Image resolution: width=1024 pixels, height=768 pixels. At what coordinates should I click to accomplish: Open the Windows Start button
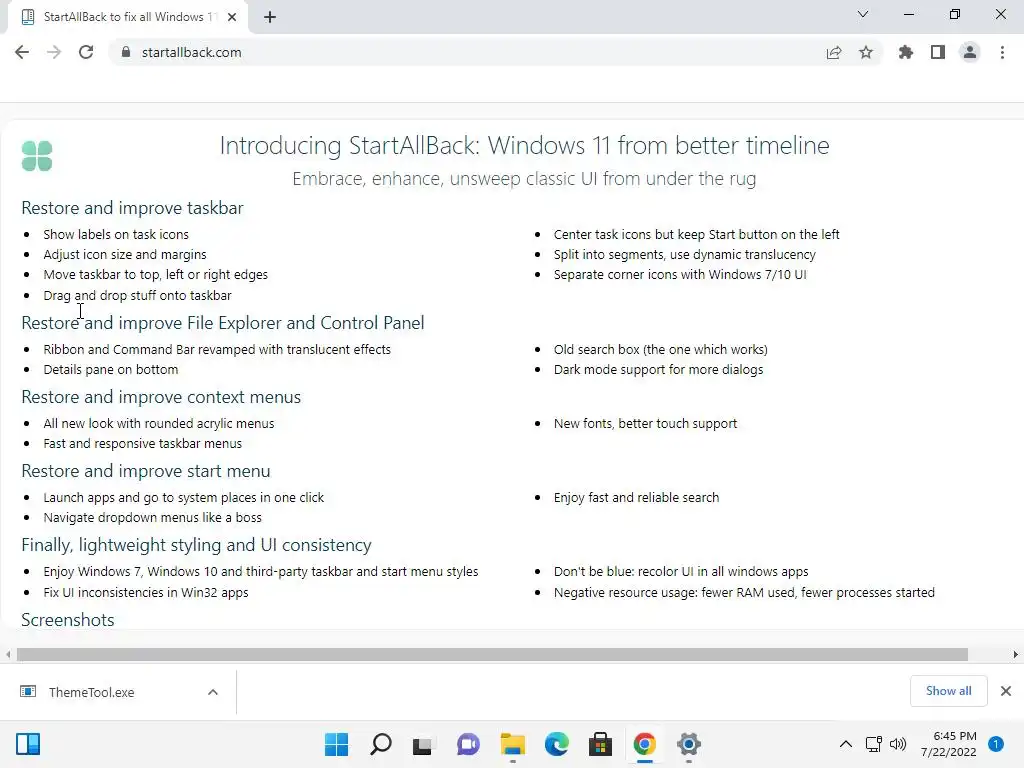point(336,744)
